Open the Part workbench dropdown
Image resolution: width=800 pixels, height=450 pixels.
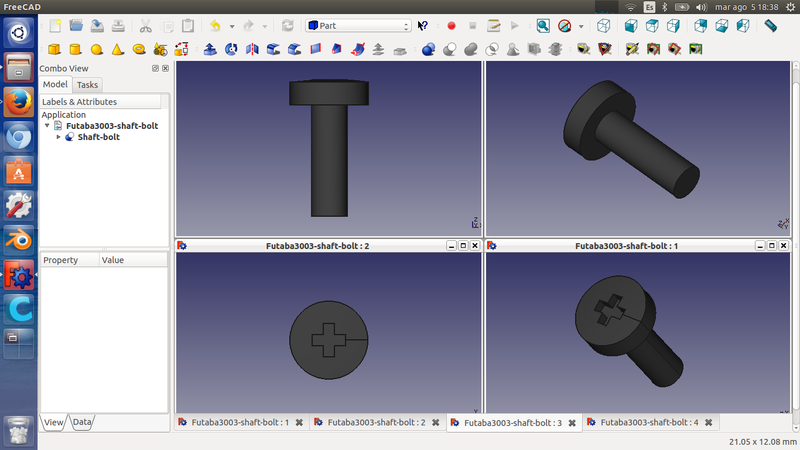358,25
